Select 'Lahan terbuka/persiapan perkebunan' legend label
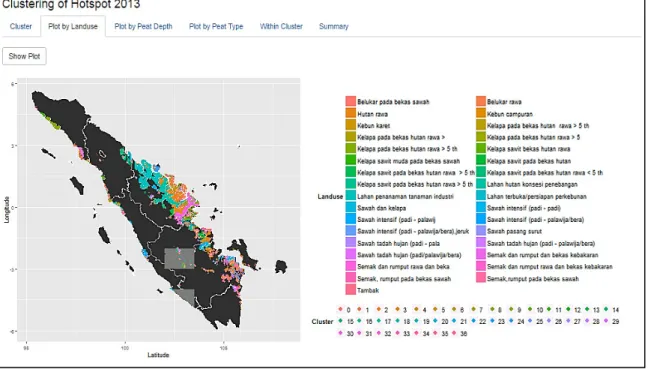The width and height of the screenshot is (648, 369). click(x=536, y=196)
